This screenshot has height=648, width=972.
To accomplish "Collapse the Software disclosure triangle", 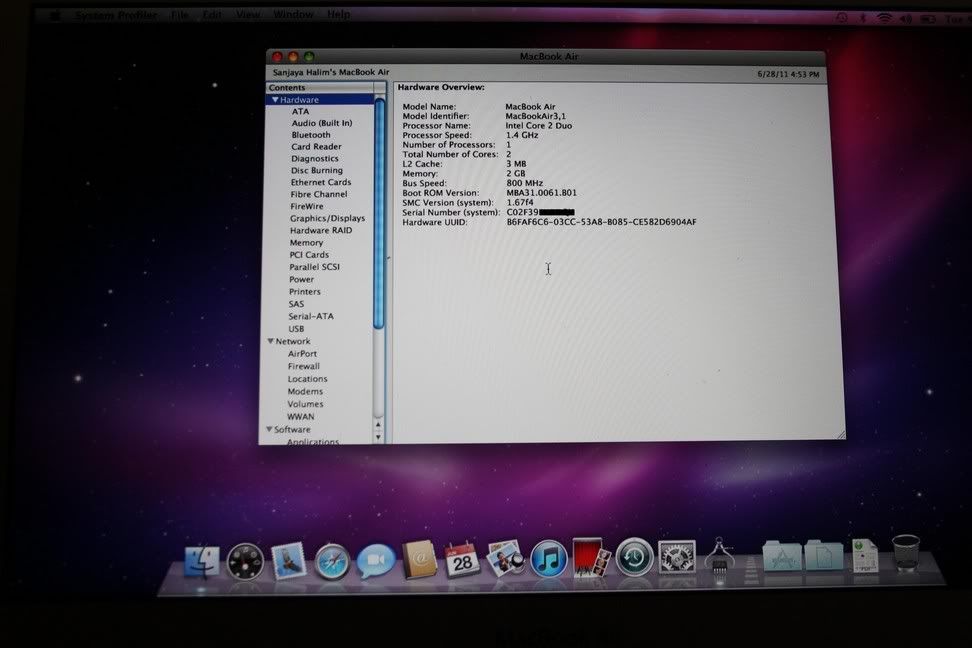I will [269, 429].
